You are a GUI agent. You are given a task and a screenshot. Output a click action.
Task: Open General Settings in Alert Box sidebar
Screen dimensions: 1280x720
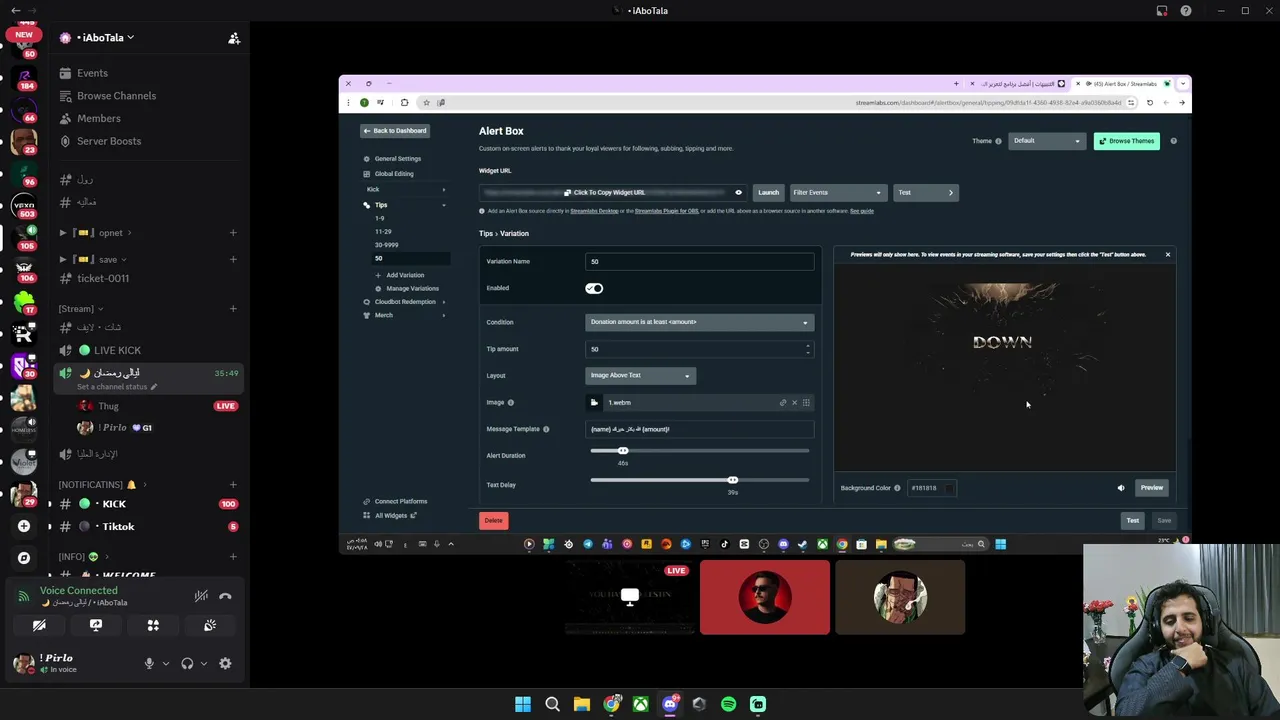(397, 159)
